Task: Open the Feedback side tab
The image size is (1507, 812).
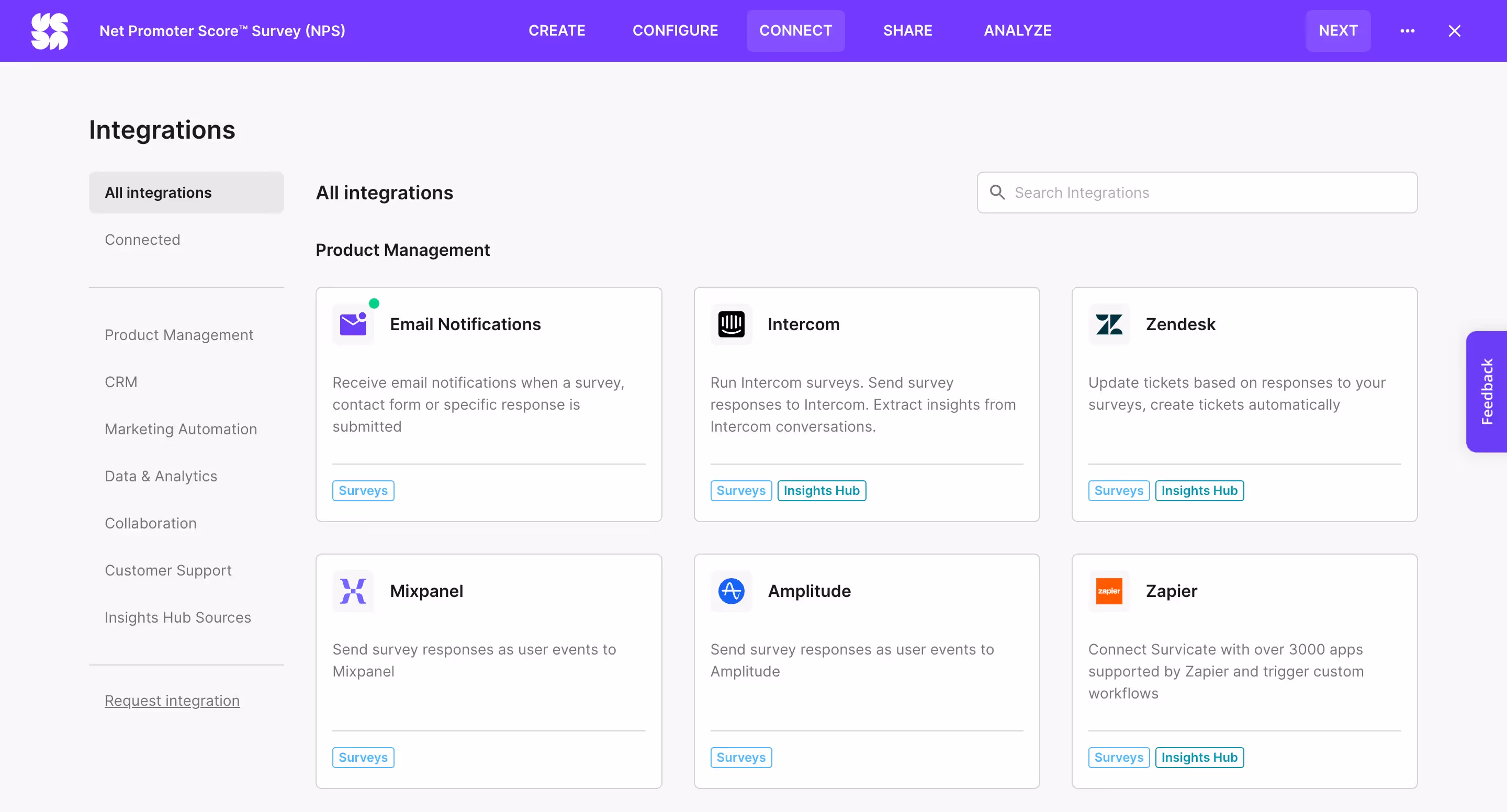Action: point(1487,392)
